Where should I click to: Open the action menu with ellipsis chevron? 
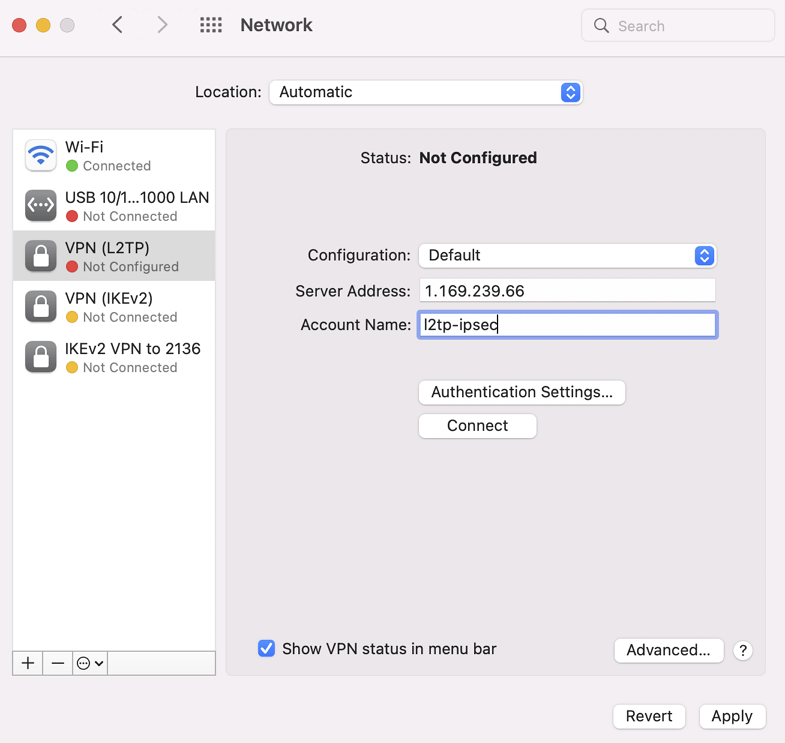89,663
